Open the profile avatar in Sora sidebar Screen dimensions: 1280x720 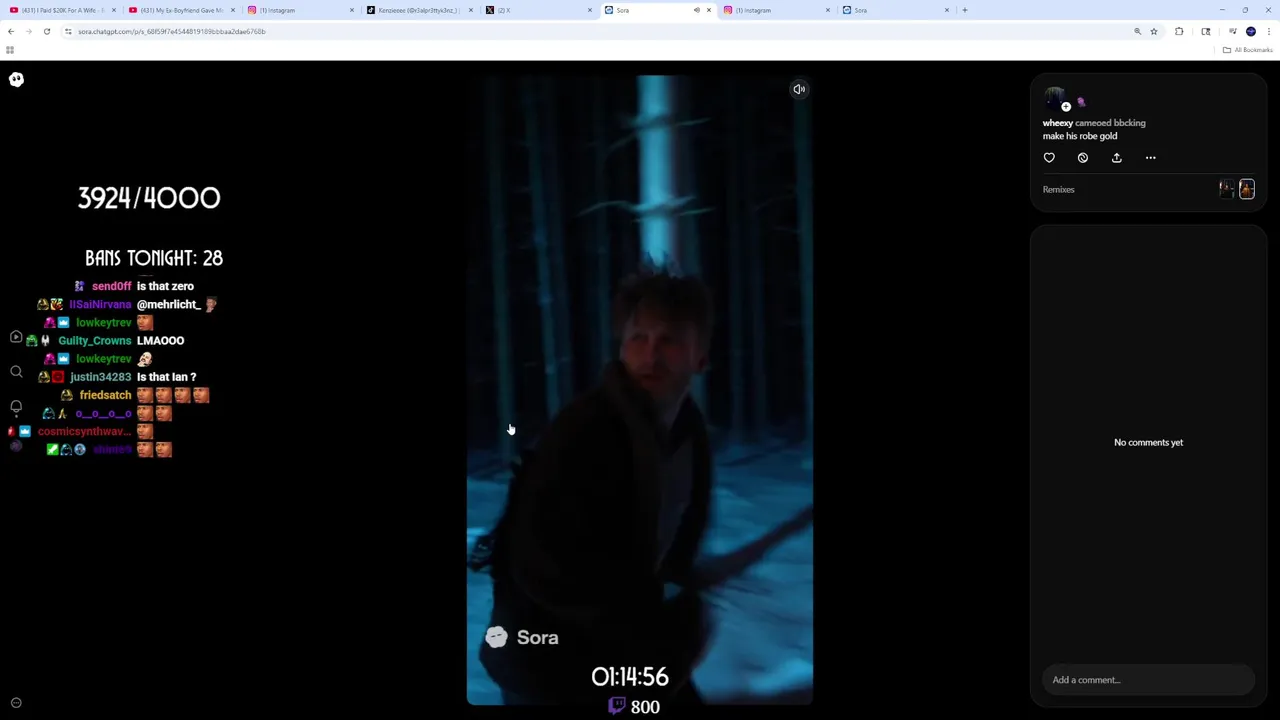pos(16,446)
